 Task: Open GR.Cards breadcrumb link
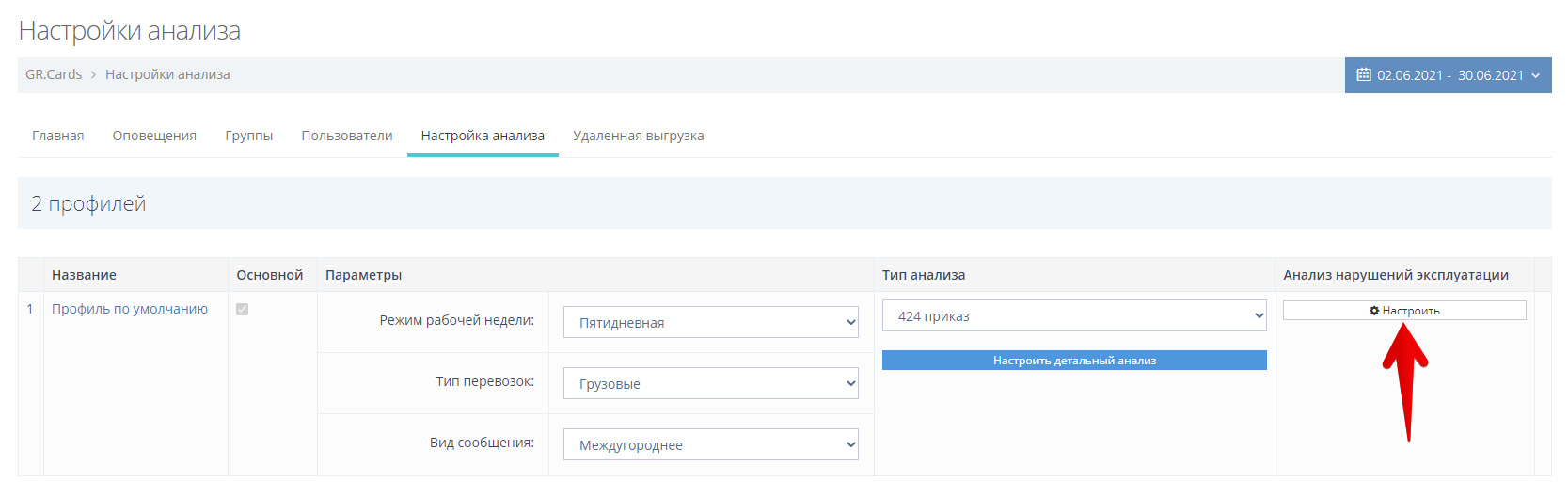pyautogui.click(x=54, y=74)
